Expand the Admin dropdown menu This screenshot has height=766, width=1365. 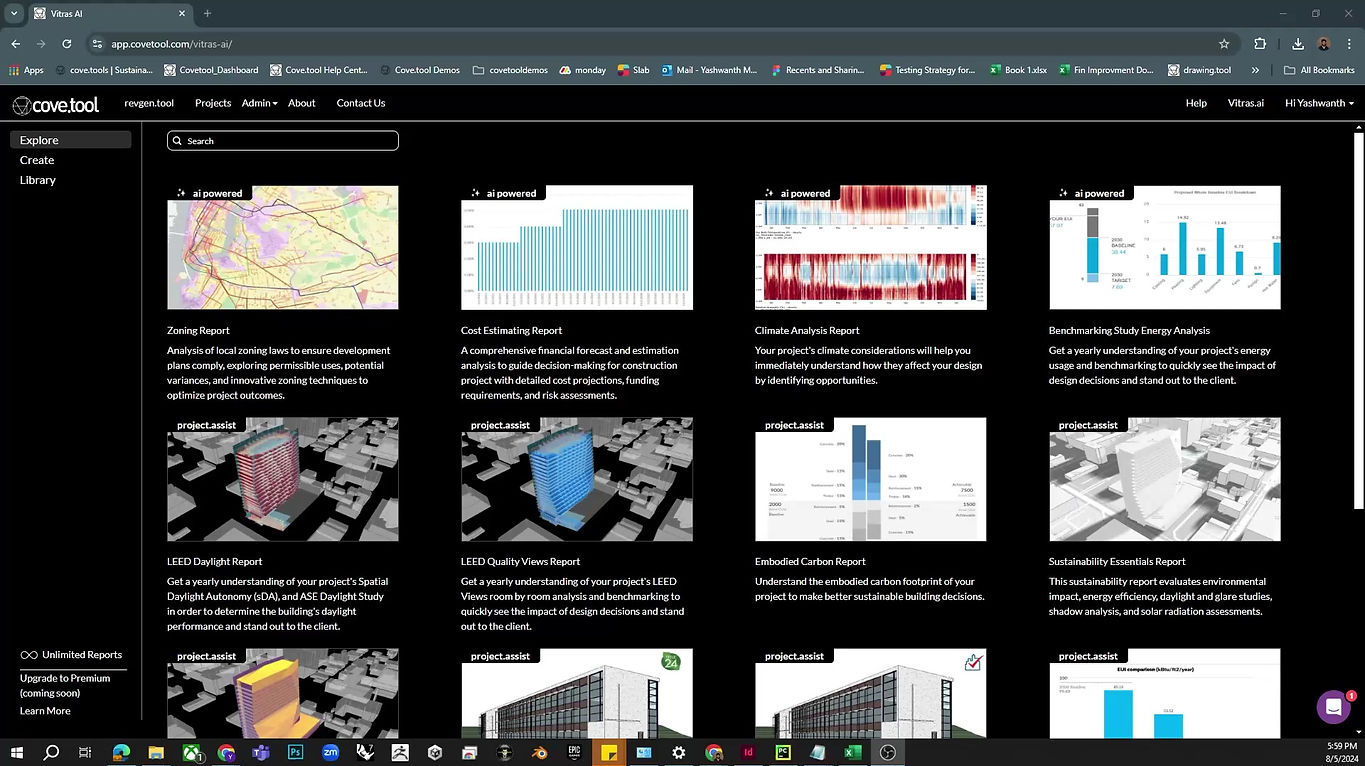click(260, 103)
